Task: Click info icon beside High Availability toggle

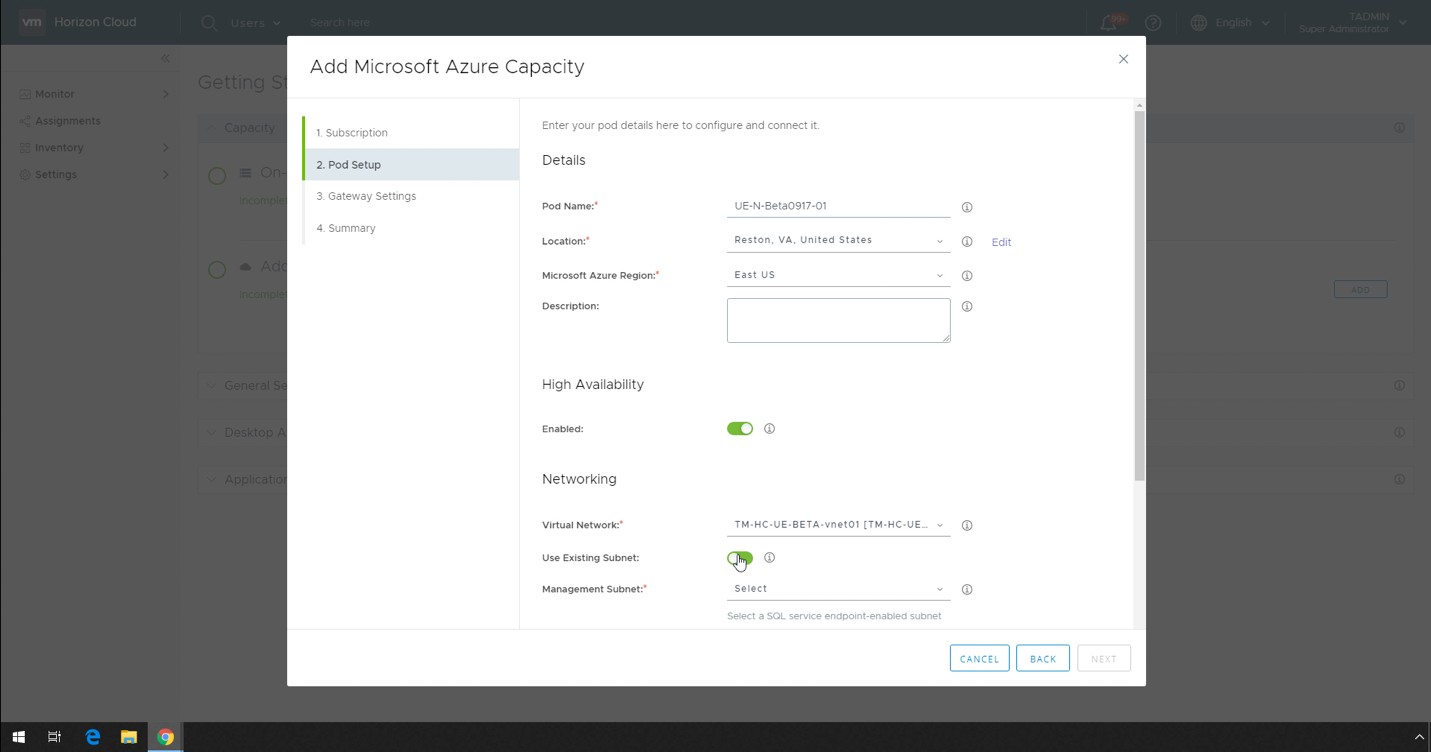Action: [x=769, y=429]
